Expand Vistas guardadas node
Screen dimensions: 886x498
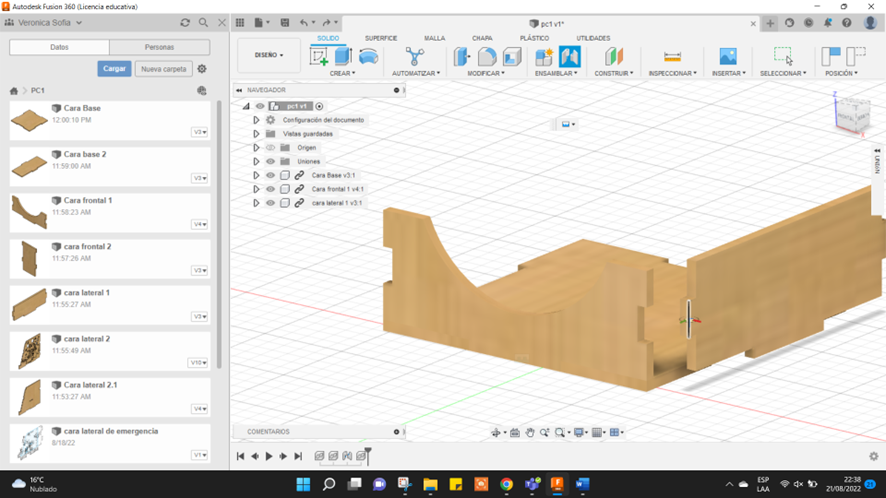coord(256,134)
